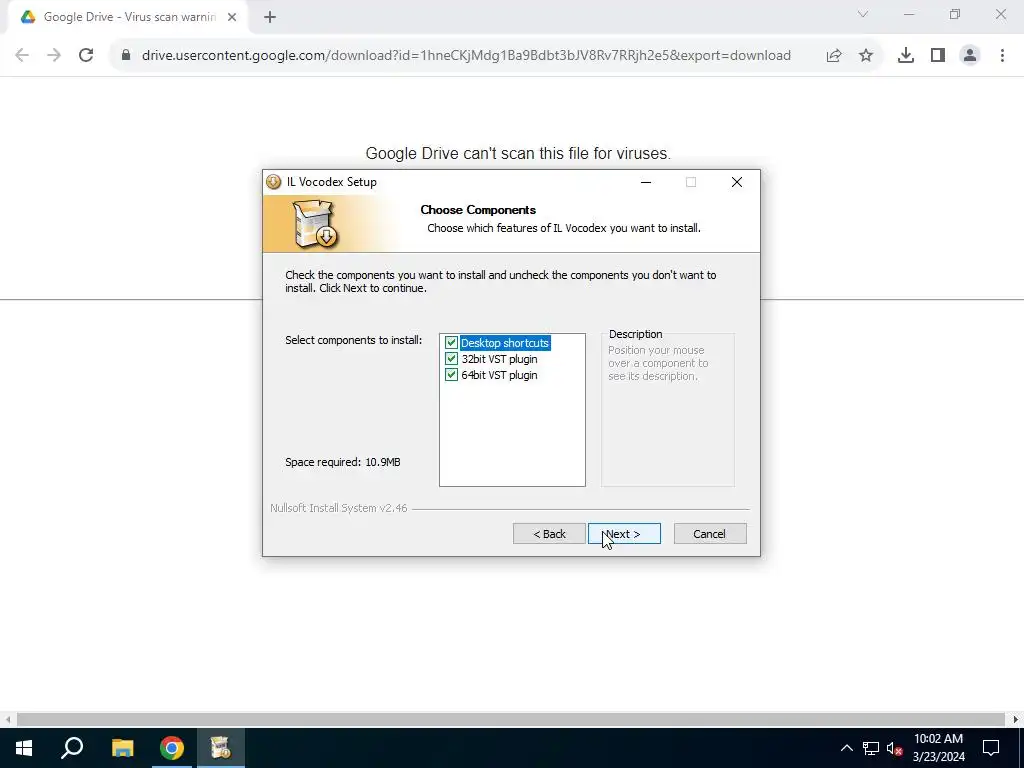
Task: Bookmark this tab with the star
Action: (866, 56)
